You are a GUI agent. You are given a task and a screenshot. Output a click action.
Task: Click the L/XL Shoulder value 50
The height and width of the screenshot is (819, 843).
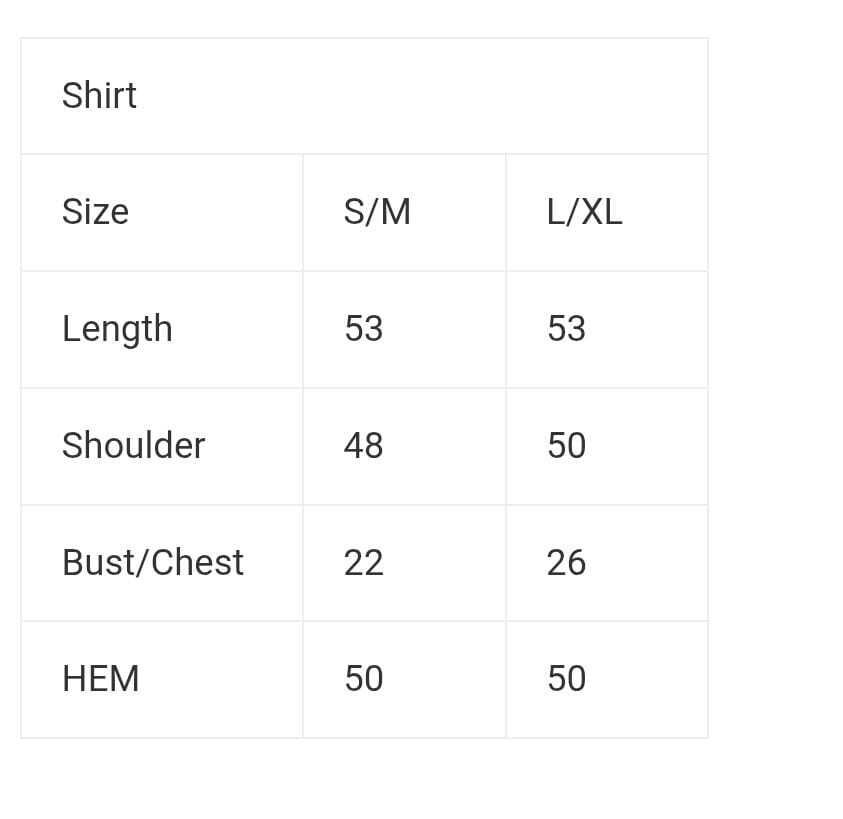(566, 445)
